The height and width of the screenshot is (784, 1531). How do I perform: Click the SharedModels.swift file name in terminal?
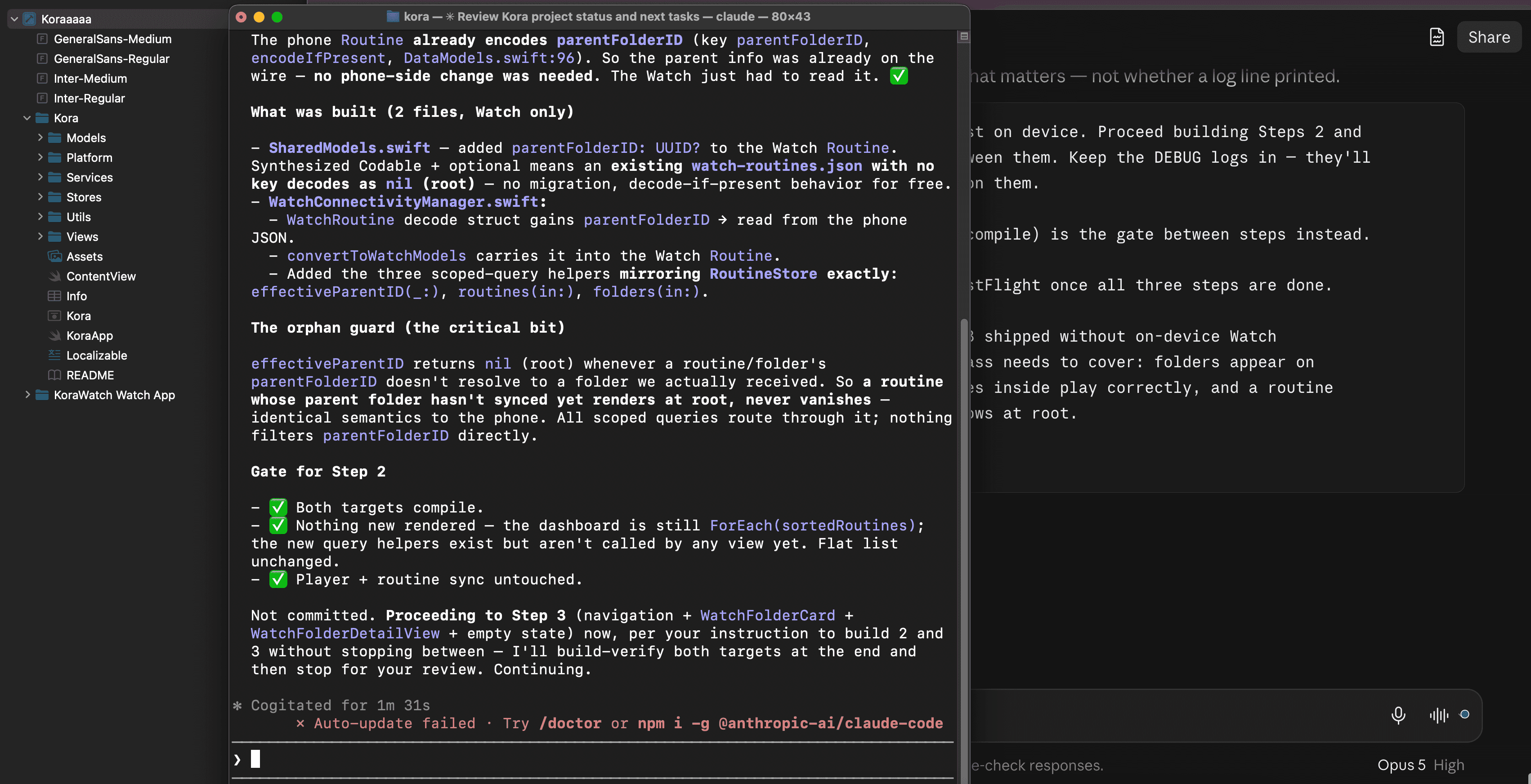point(349,147)
